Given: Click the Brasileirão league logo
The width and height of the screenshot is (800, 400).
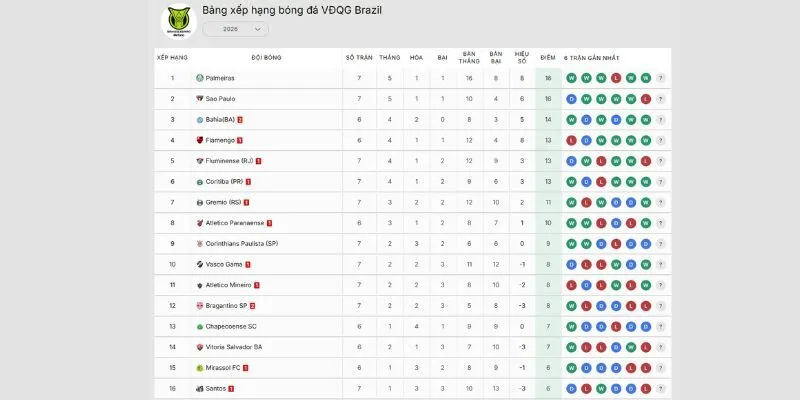Looking at the screenshot, I should 180,22.
